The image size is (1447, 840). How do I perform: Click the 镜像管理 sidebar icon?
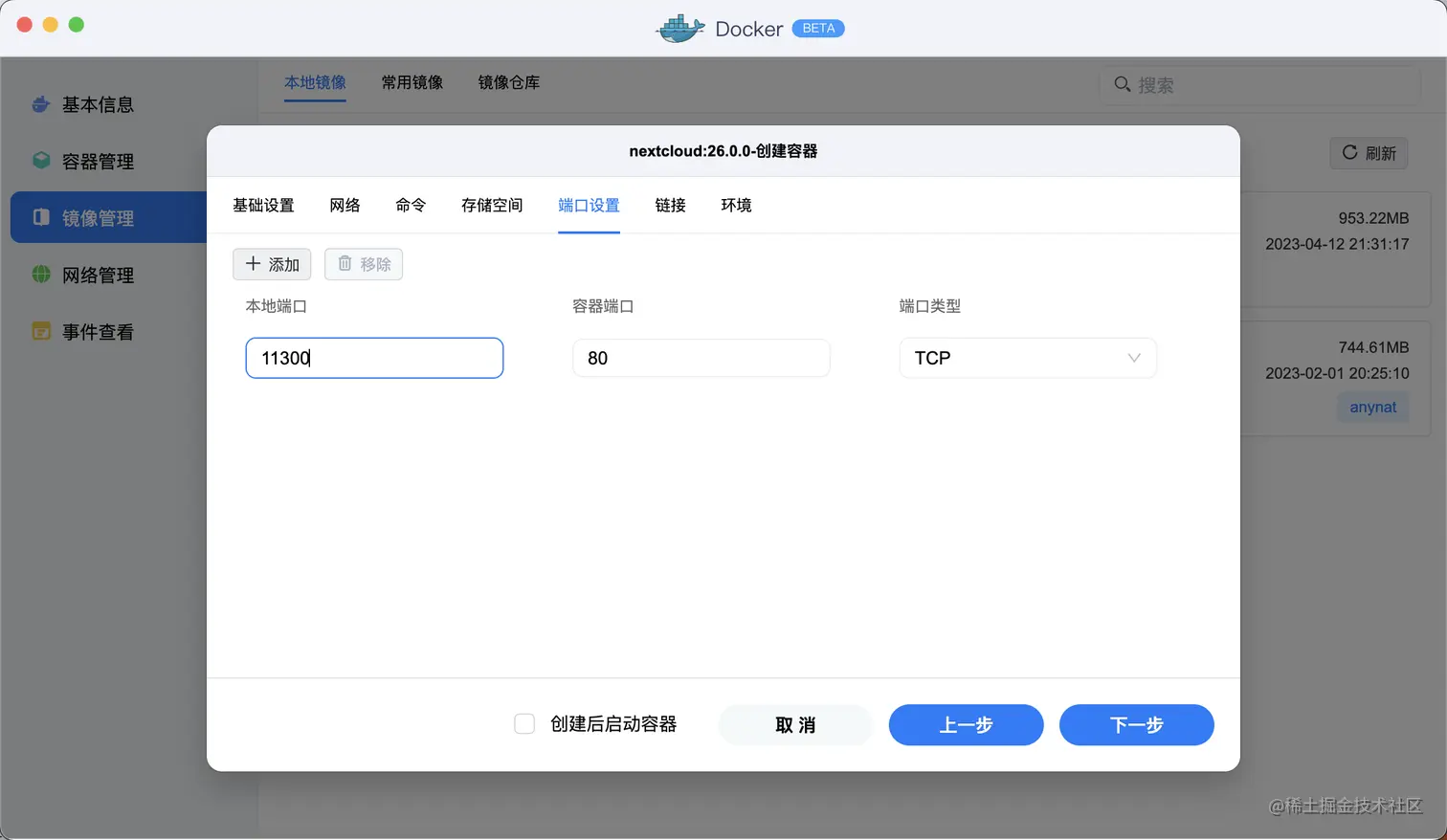[41, 217]
